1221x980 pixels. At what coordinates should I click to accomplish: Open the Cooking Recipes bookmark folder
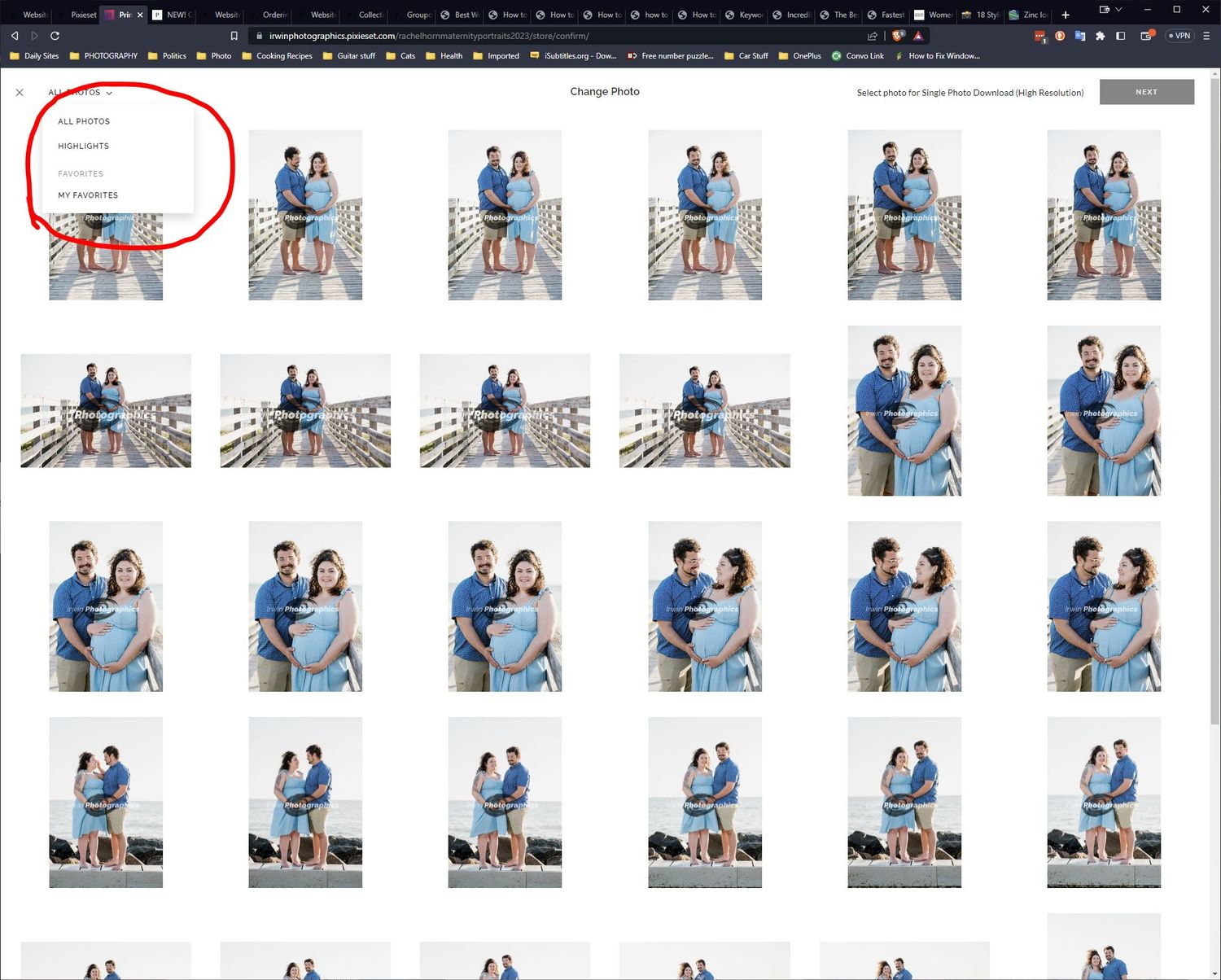coord(277,56)
